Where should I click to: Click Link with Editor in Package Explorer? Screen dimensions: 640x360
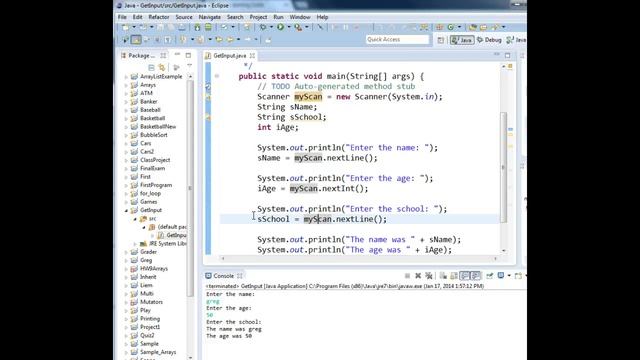tap(162, 67)
